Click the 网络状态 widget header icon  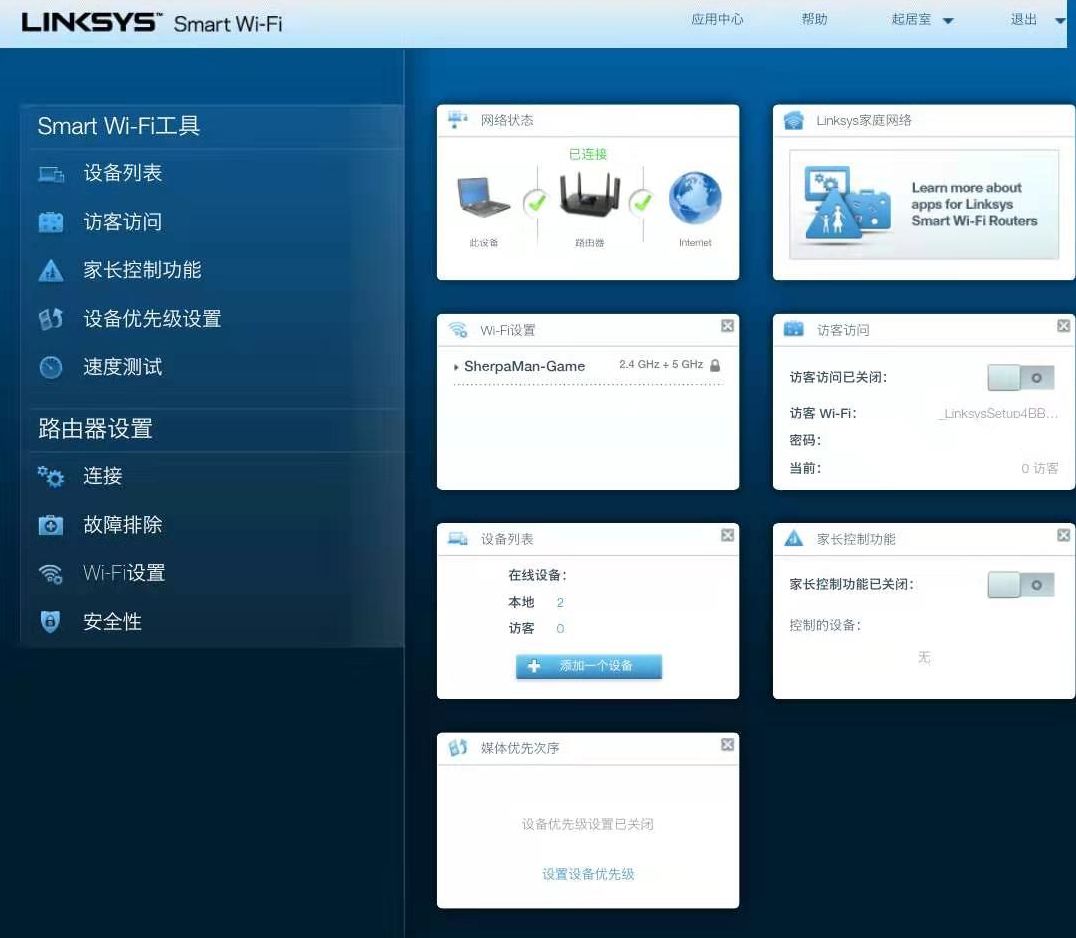tap(458, 120)
